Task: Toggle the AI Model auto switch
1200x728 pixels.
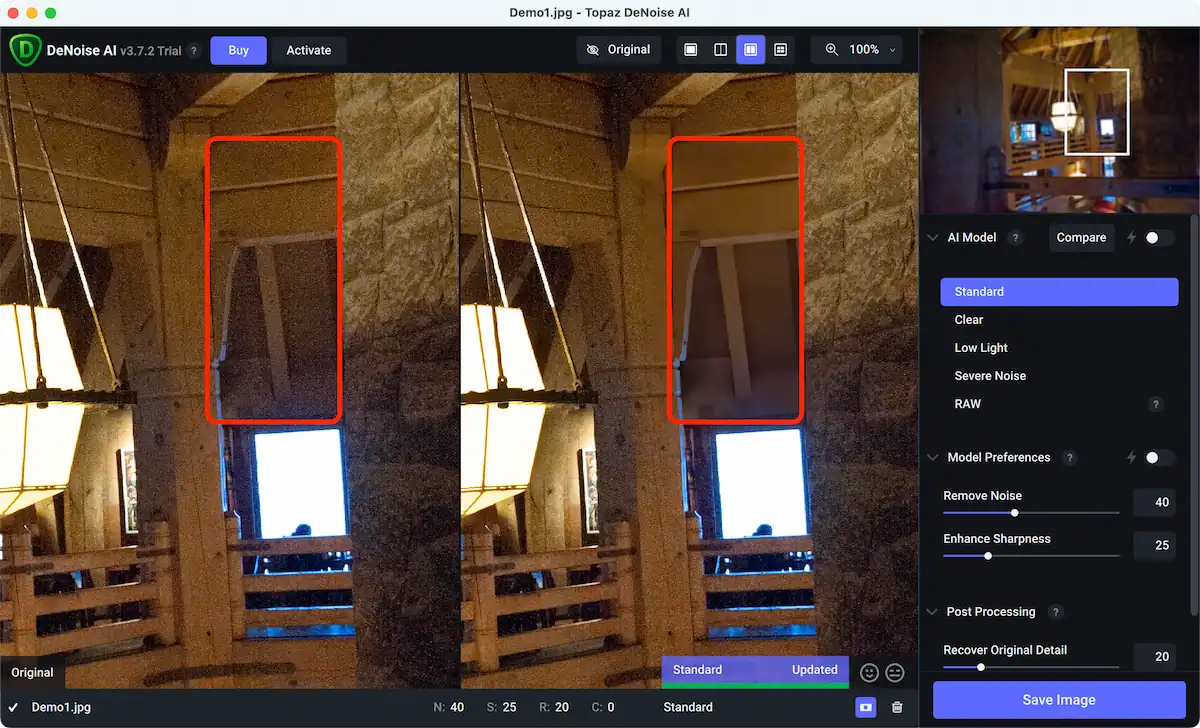Action: pos(1159,238)
